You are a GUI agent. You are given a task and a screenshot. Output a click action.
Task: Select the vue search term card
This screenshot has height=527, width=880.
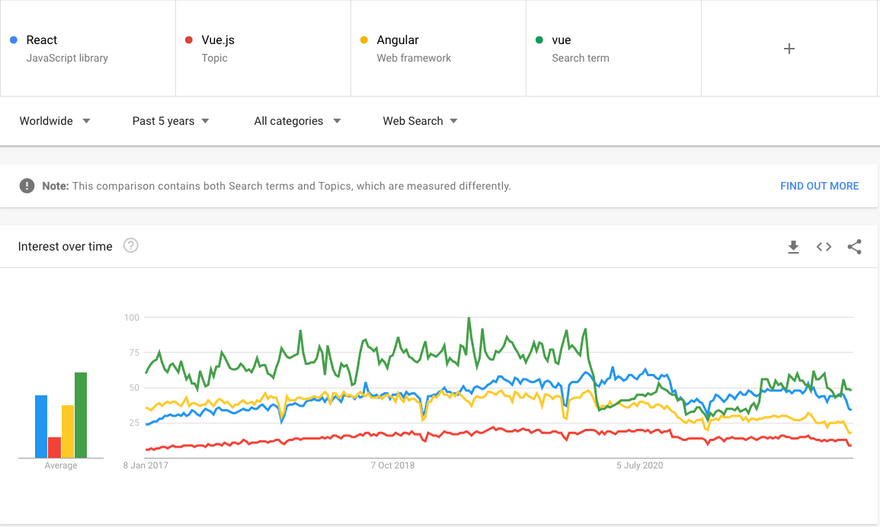tap(613, 49)
